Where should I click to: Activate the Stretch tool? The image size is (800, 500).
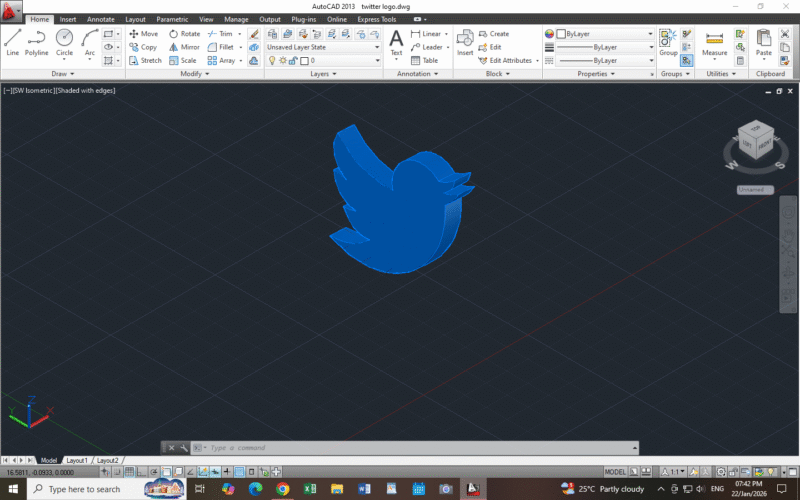[145, 60]
